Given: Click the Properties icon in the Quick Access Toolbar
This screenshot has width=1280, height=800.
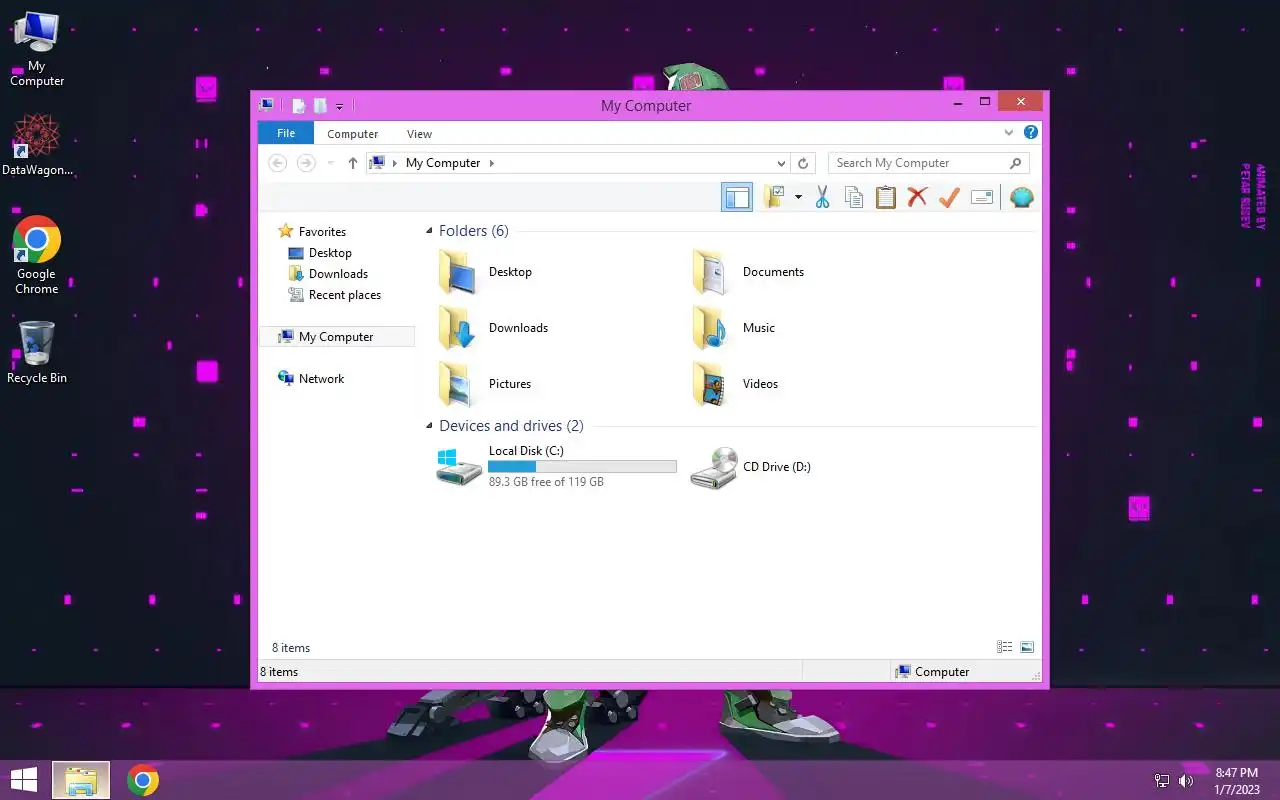Looking at the screenshot, I should (x=298, y=105).
